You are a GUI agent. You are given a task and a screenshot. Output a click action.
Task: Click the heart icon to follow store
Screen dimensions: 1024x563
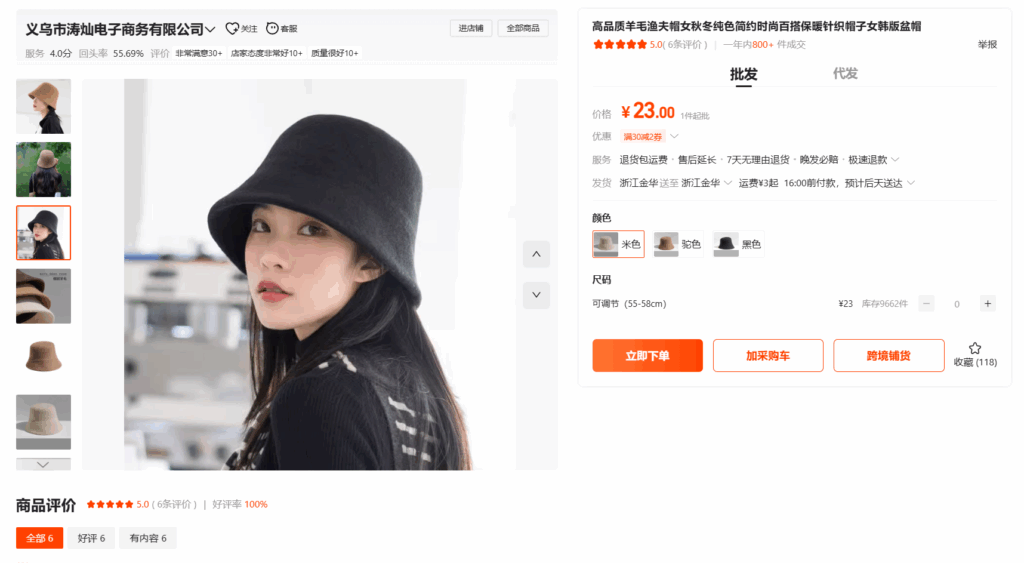[232, 28]
